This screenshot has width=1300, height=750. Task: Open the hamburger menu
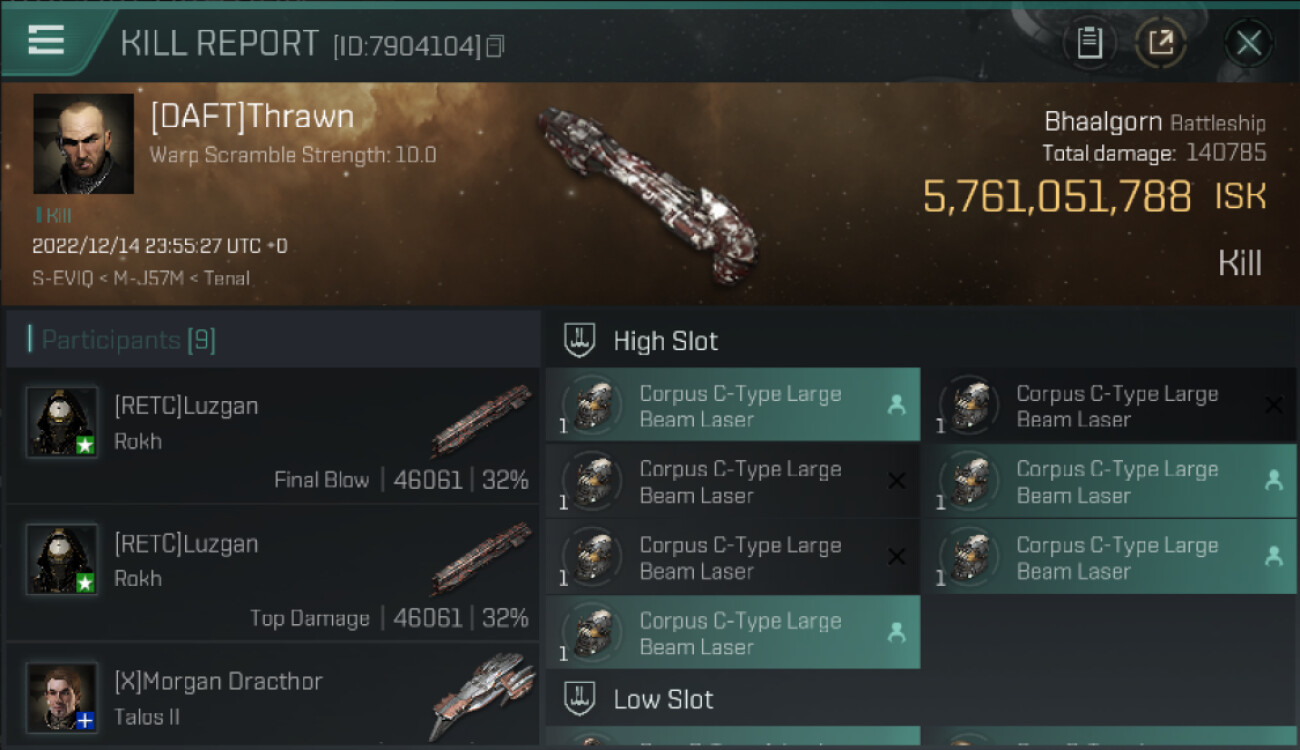(46, 40)
